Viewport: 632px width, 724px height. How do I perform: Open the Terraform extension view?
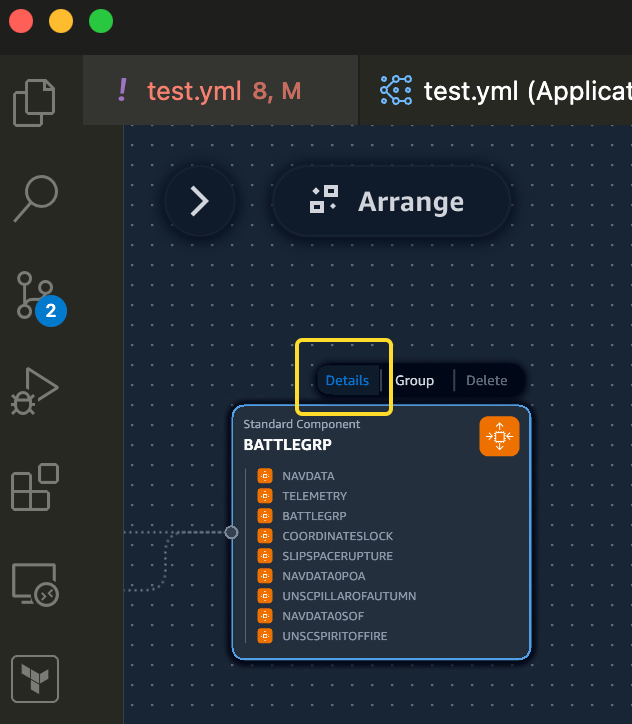point(35,679)
